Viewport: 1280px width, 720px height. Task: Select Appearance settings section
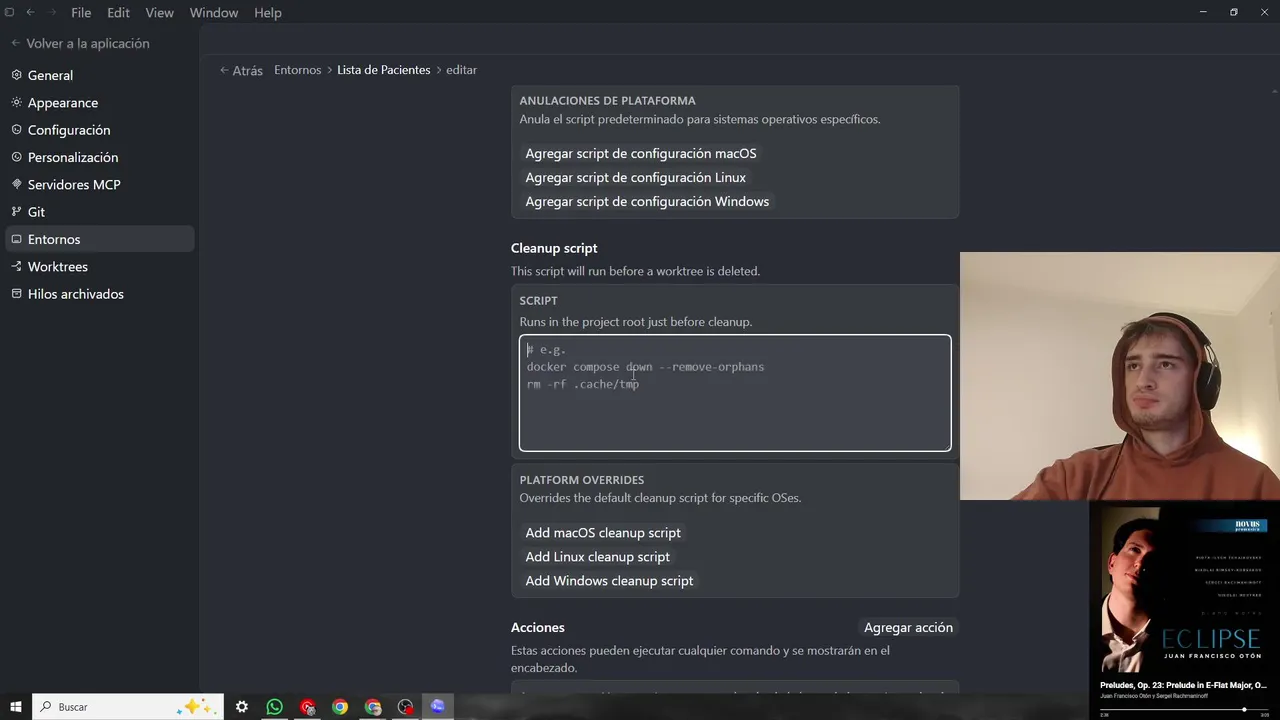click(99, 102)
